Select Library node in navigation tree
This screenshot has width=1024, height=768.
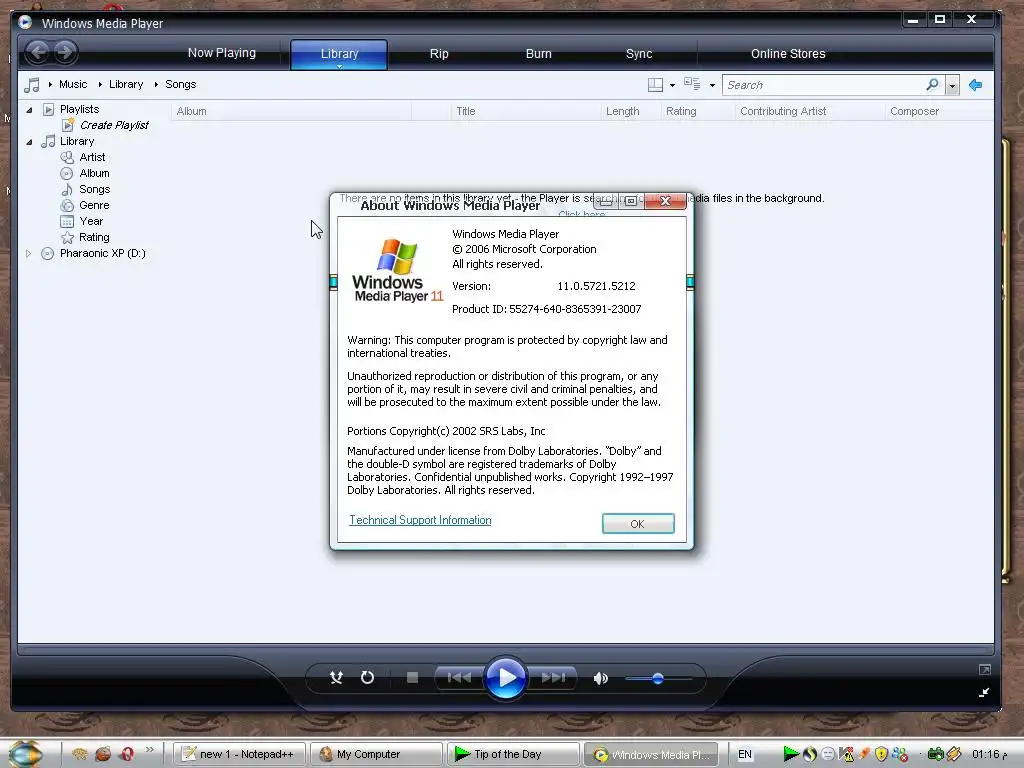76,141
